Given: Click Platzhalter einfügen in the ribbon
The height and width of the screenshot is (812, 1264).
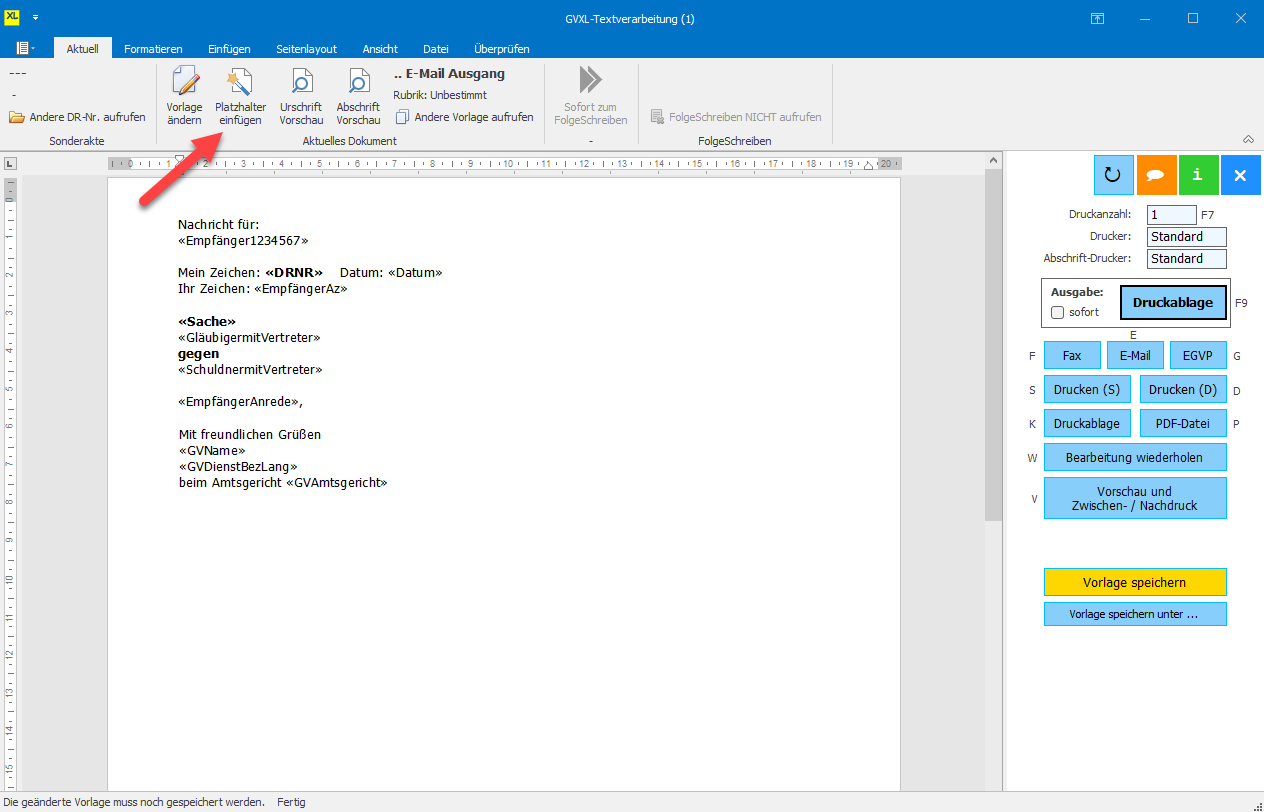Looking at the screenshot, I should (x=241, y=96).
